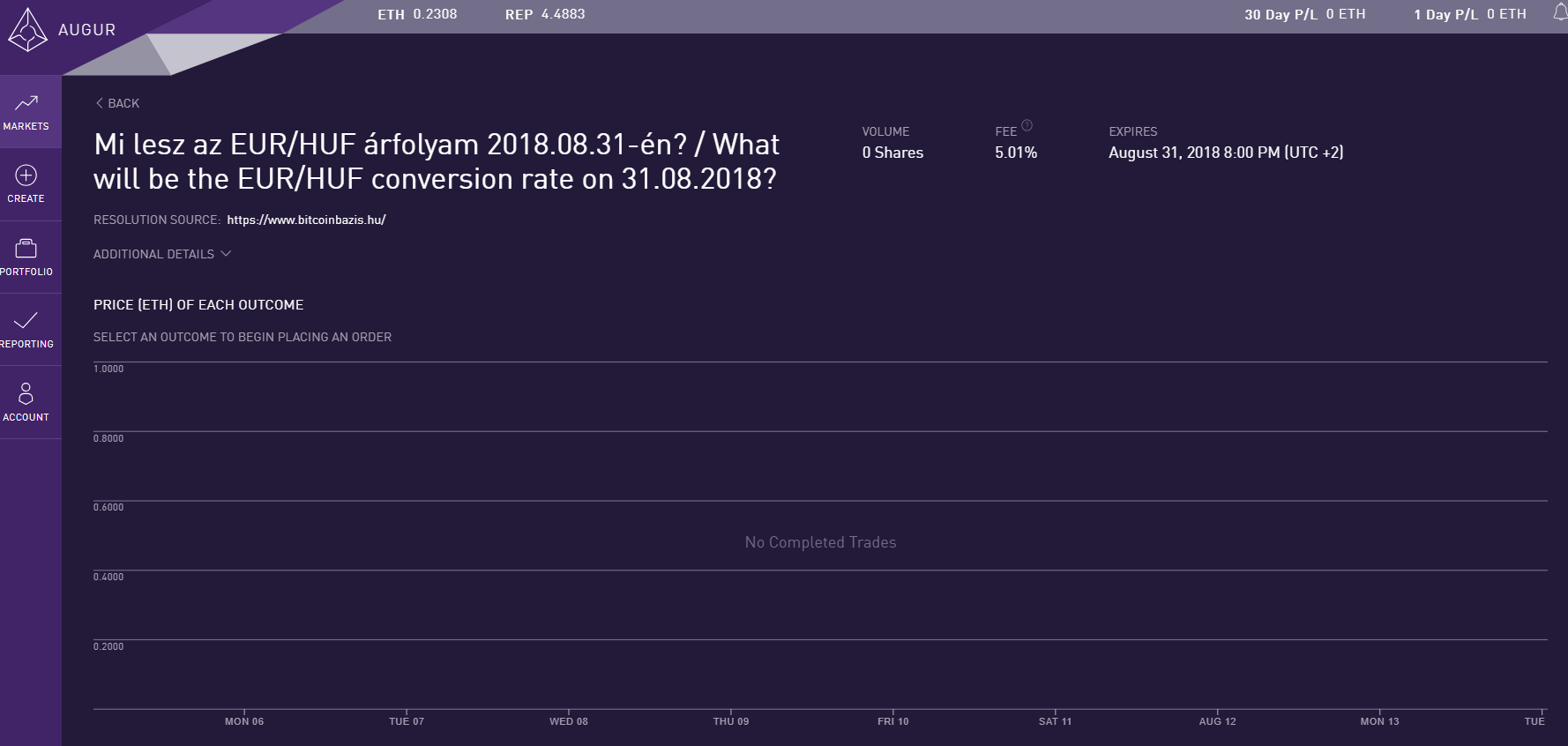The image size is (1568, 746).
Task: Click the Augur logo icon
Action: click(27, 30)
